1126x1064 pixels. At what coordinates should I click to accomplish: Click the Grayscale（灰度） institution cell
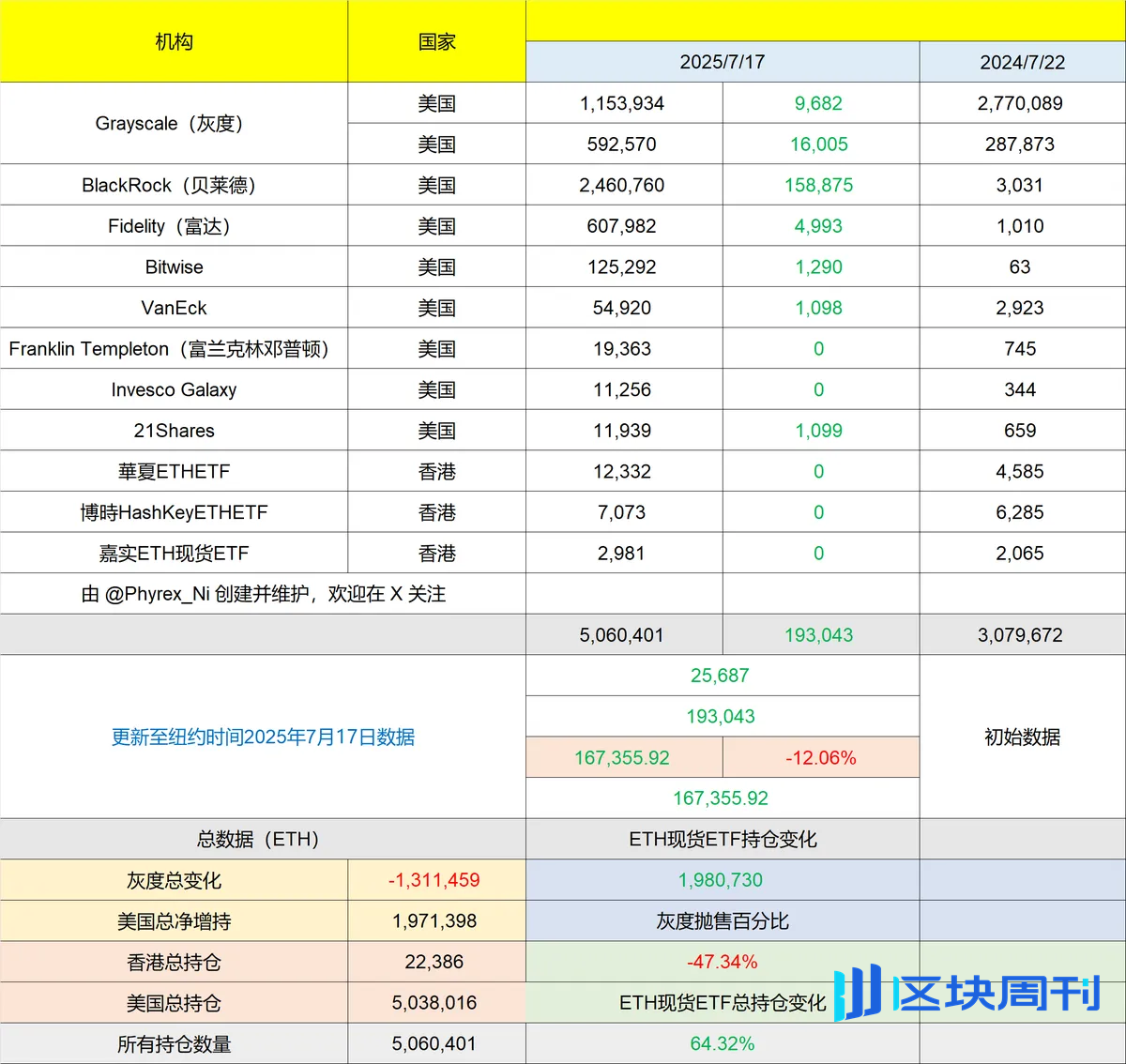[174, 124]
